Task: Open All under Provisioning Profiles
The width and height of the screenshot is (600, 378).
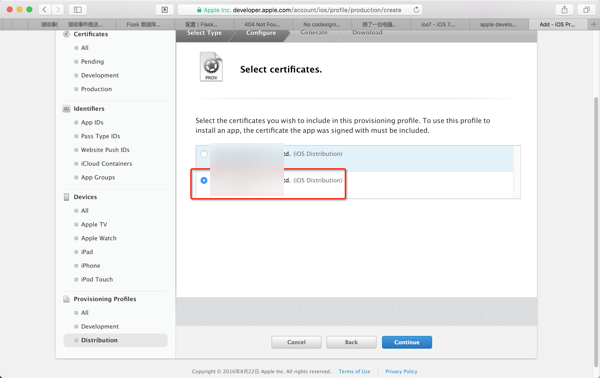Action: [x=85, y=313]
